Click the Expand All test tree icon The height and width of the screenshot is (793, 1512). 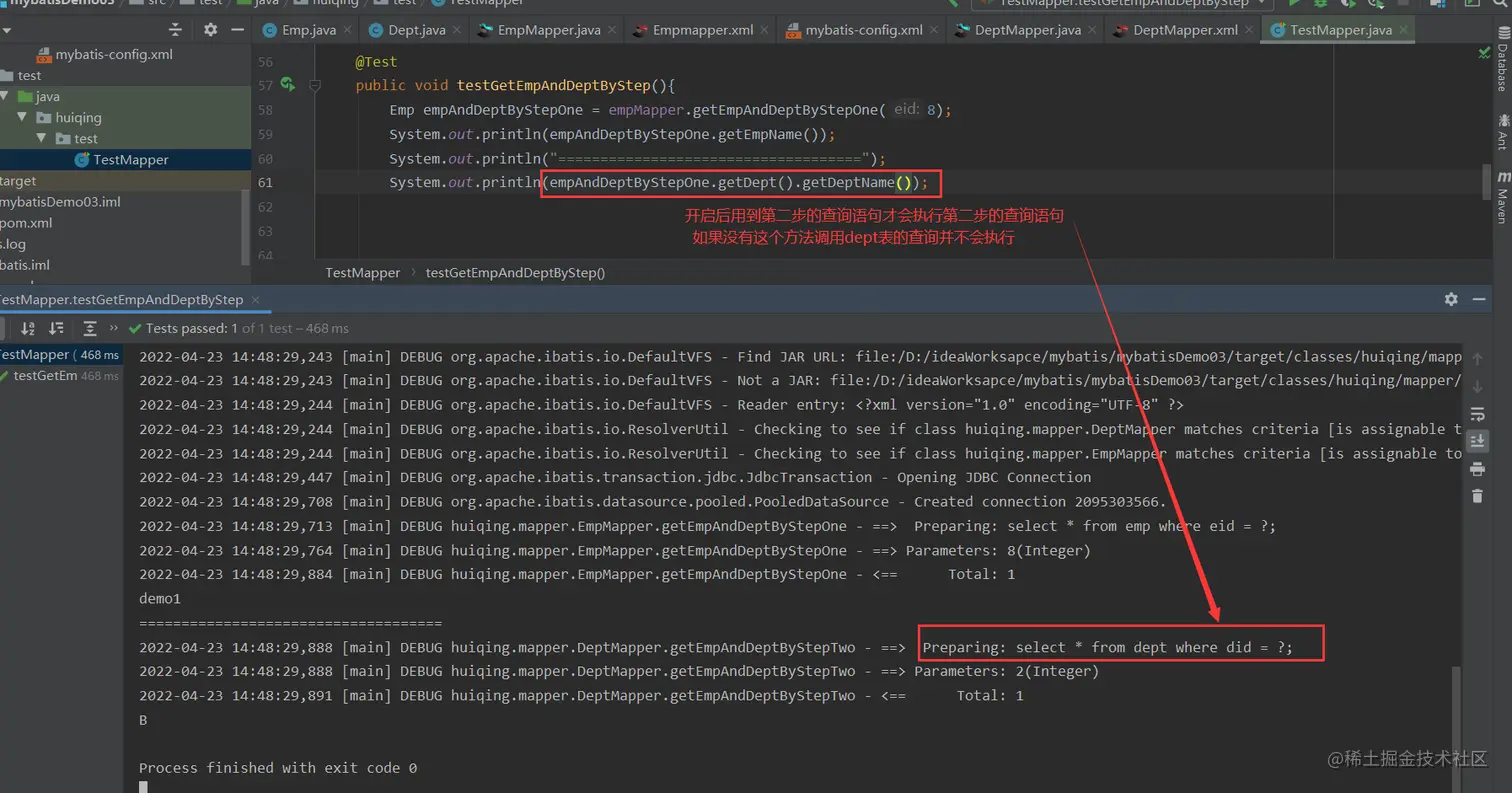90,328
